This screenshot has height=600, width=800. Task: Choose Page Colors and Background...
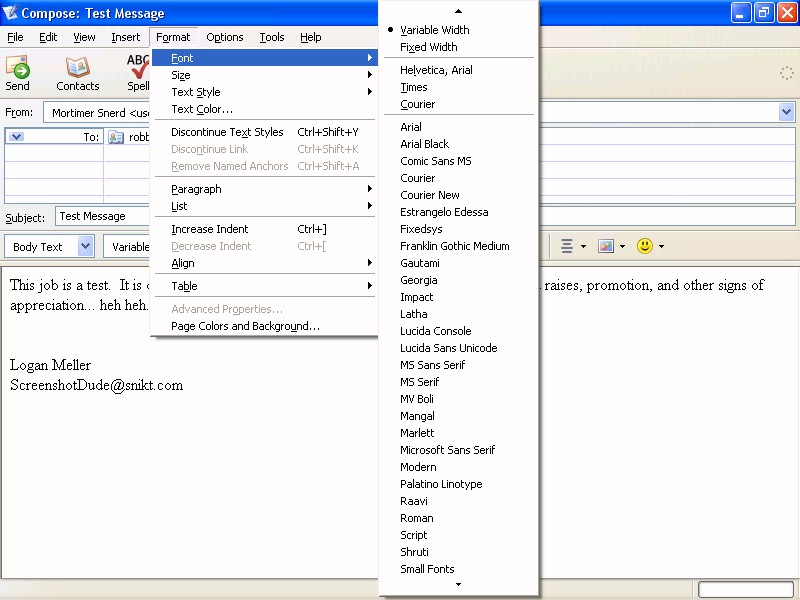(265, 326)
